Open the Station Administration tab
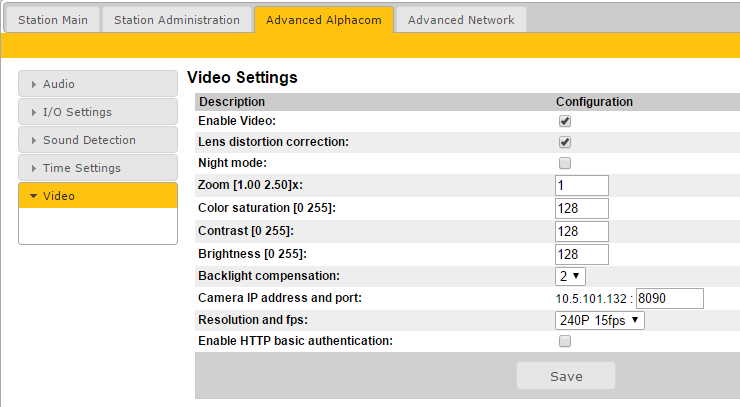Image resolution: width=740 pixels, height=407 pixels. coord(176,20)
